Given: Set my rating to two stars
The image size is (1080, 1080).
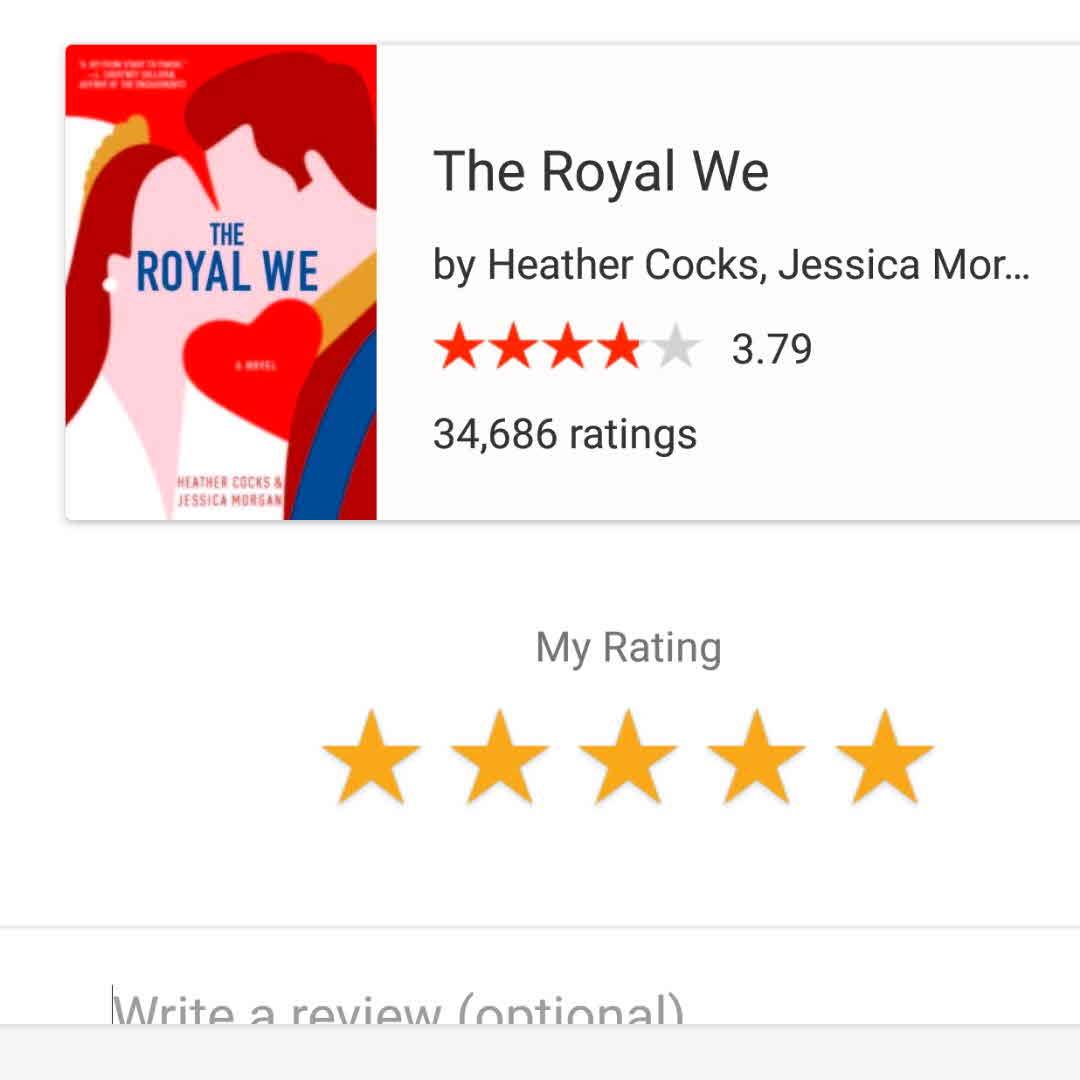Looking at the screenshot, I should point(499,758).
